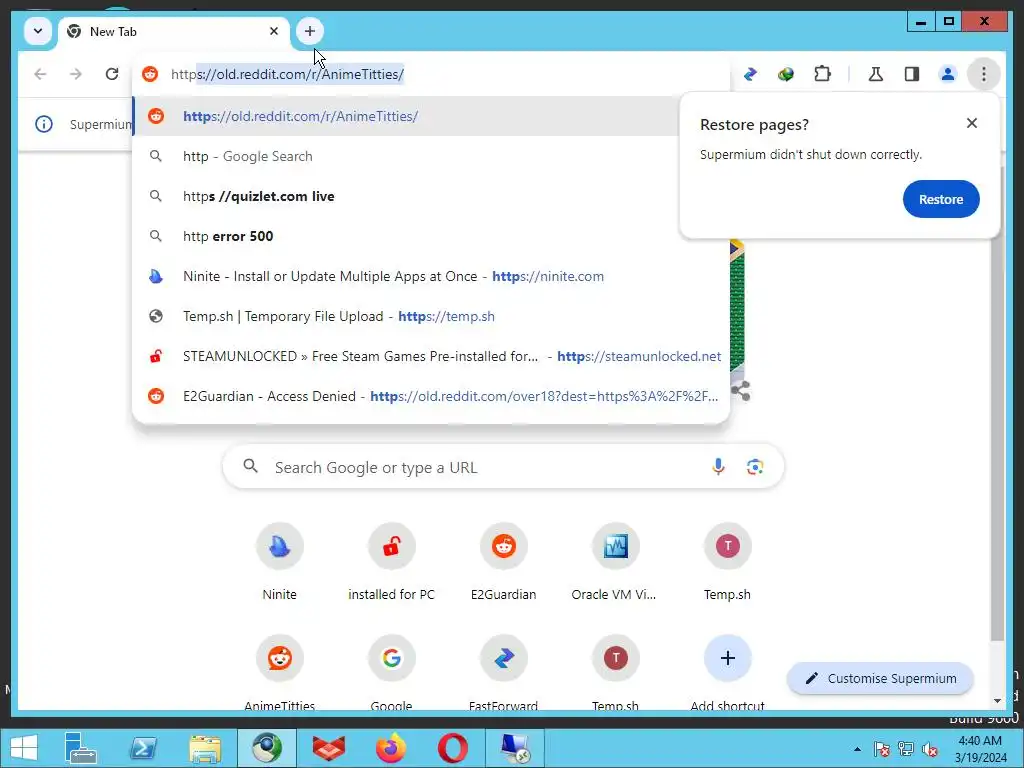Open the FastForward shortcut tile

[504, 671]
